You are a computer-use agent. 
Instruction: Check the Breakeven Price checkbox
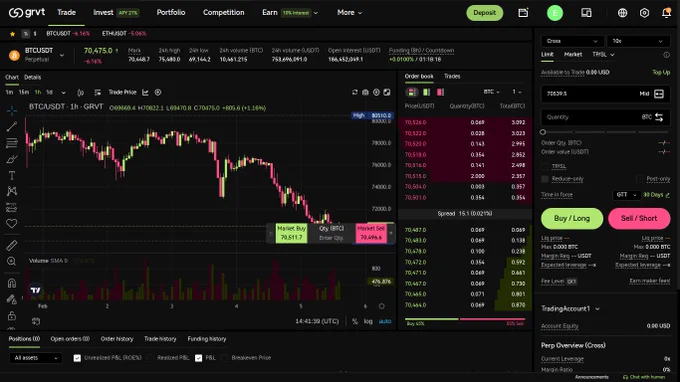click(x=225, y=358)
